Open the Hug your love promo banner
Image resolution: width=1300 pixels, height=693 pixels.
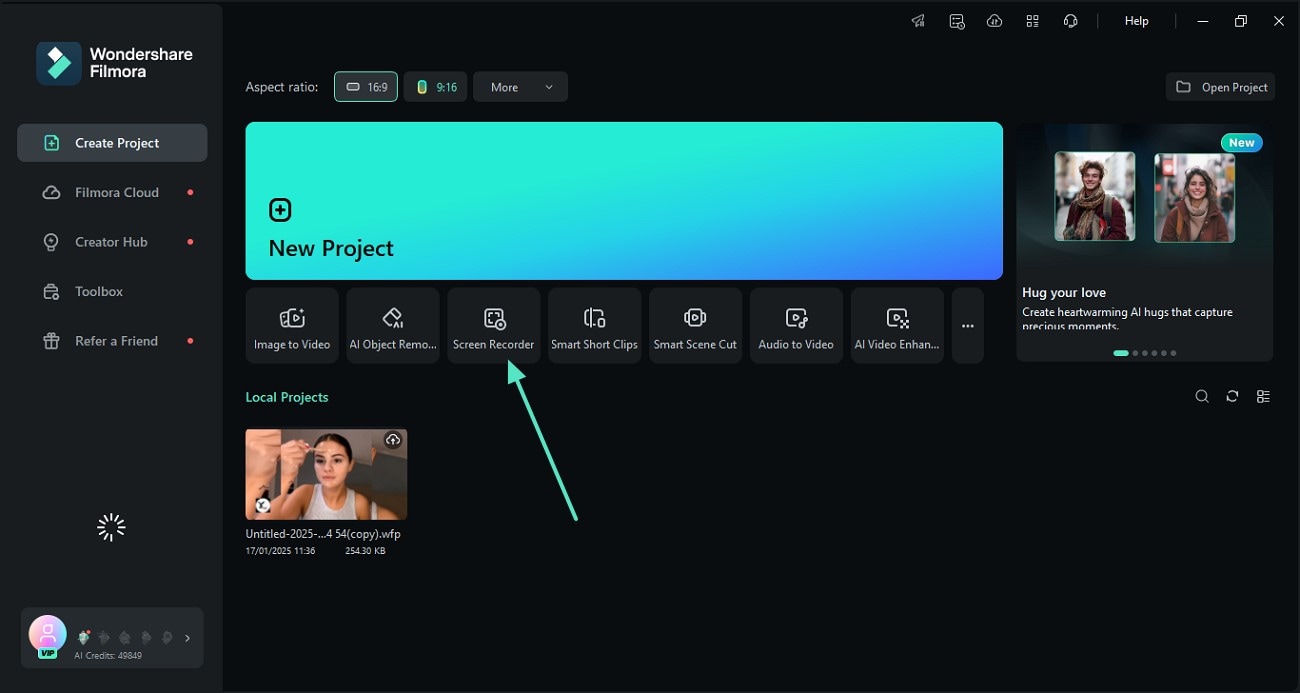point(1145,242)
